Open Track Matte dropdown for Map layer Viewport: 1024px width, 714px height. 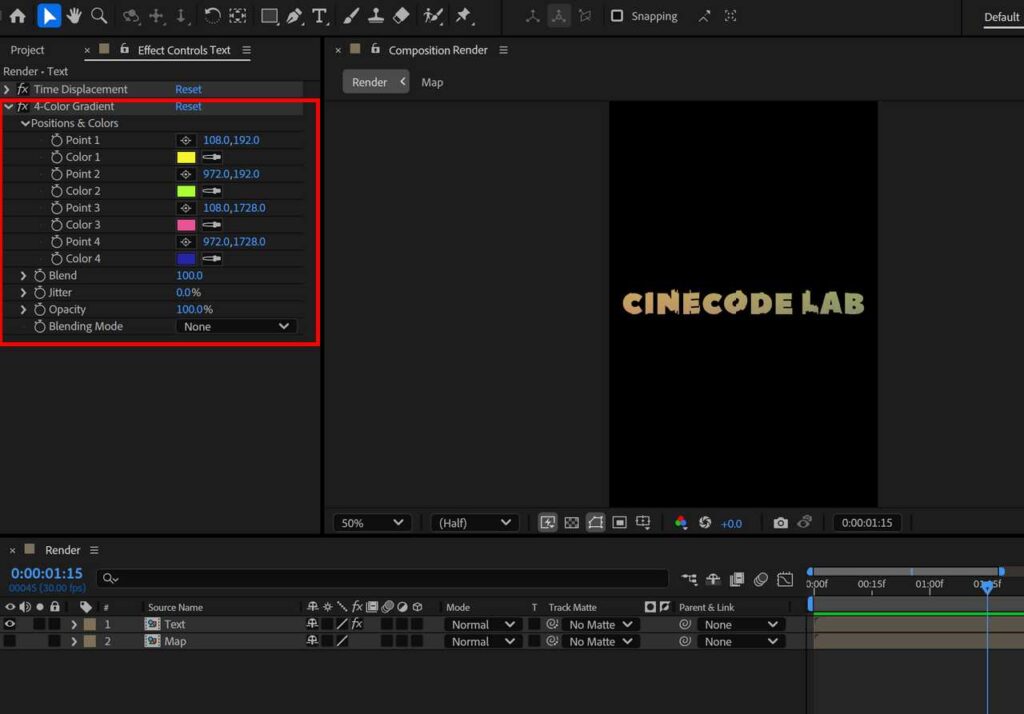pos(600,641)
